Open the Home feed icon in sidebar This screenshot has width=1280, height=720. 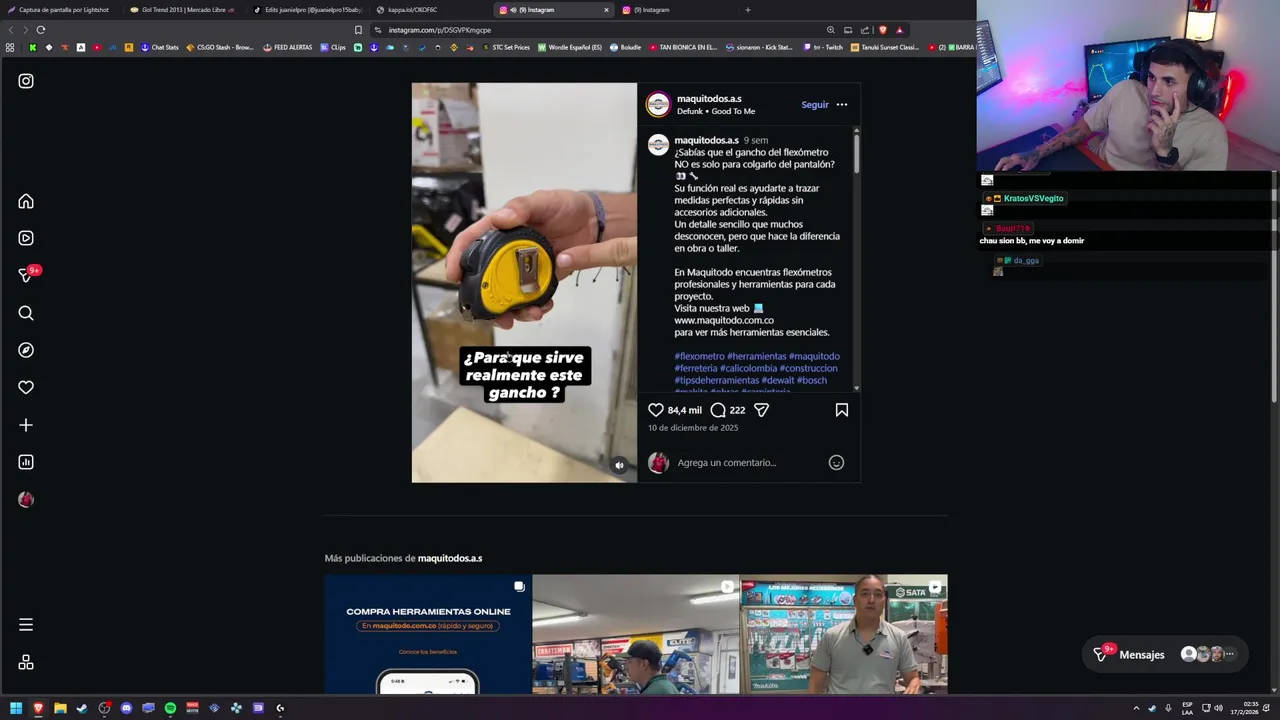[x=26, y=201]
